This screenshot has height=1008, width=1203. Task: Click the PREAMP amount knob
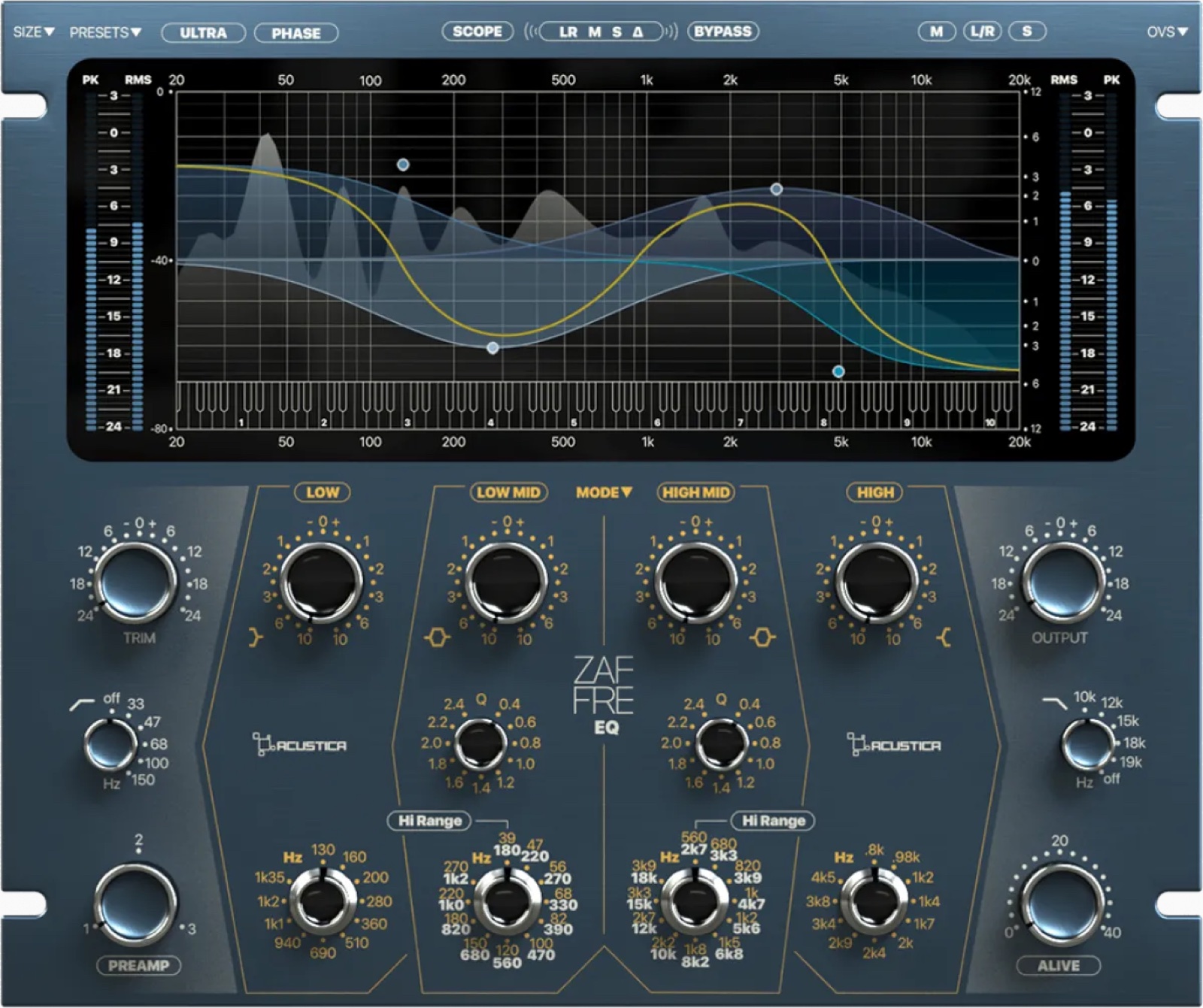click(x=136, y=903)
